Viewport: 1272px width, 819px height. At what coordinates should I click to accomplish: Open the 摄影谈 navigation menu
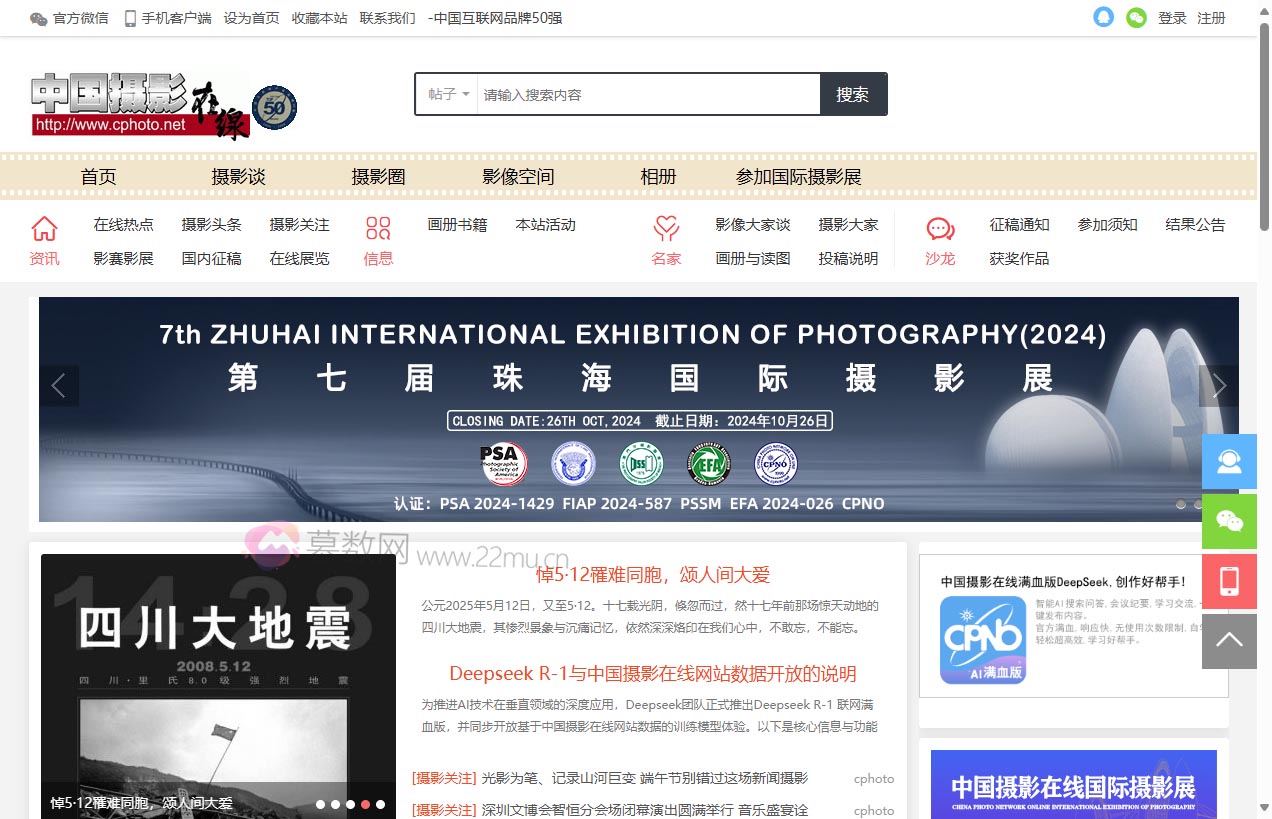(240, 176)
